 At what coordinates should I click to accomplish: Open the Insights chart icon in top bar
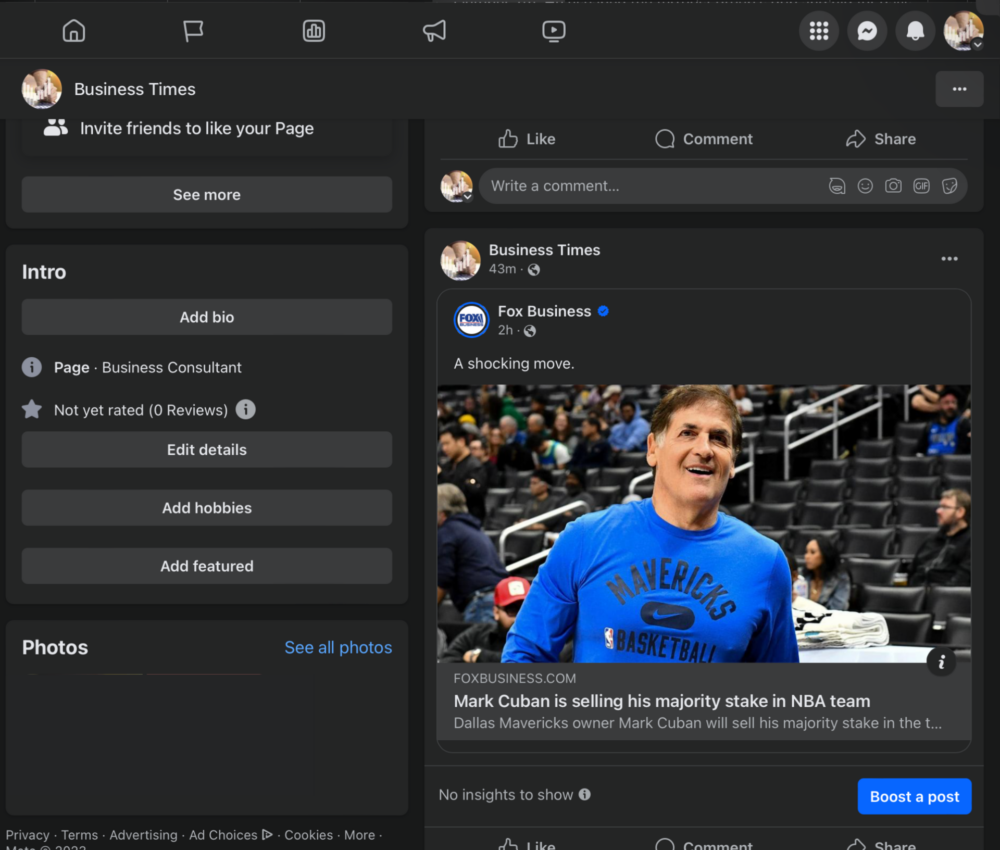[314, 31]
